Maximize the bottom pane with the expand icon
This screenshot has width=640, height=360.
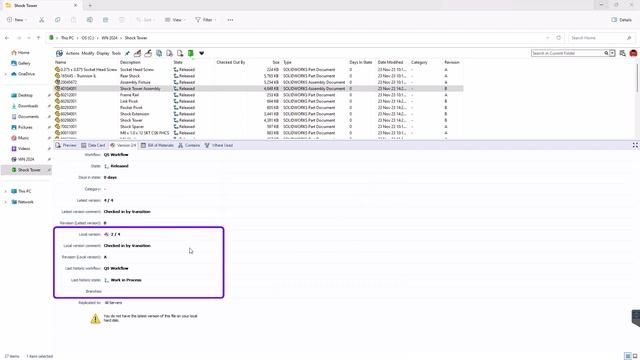pyautogui.click(x=635, y=145)
